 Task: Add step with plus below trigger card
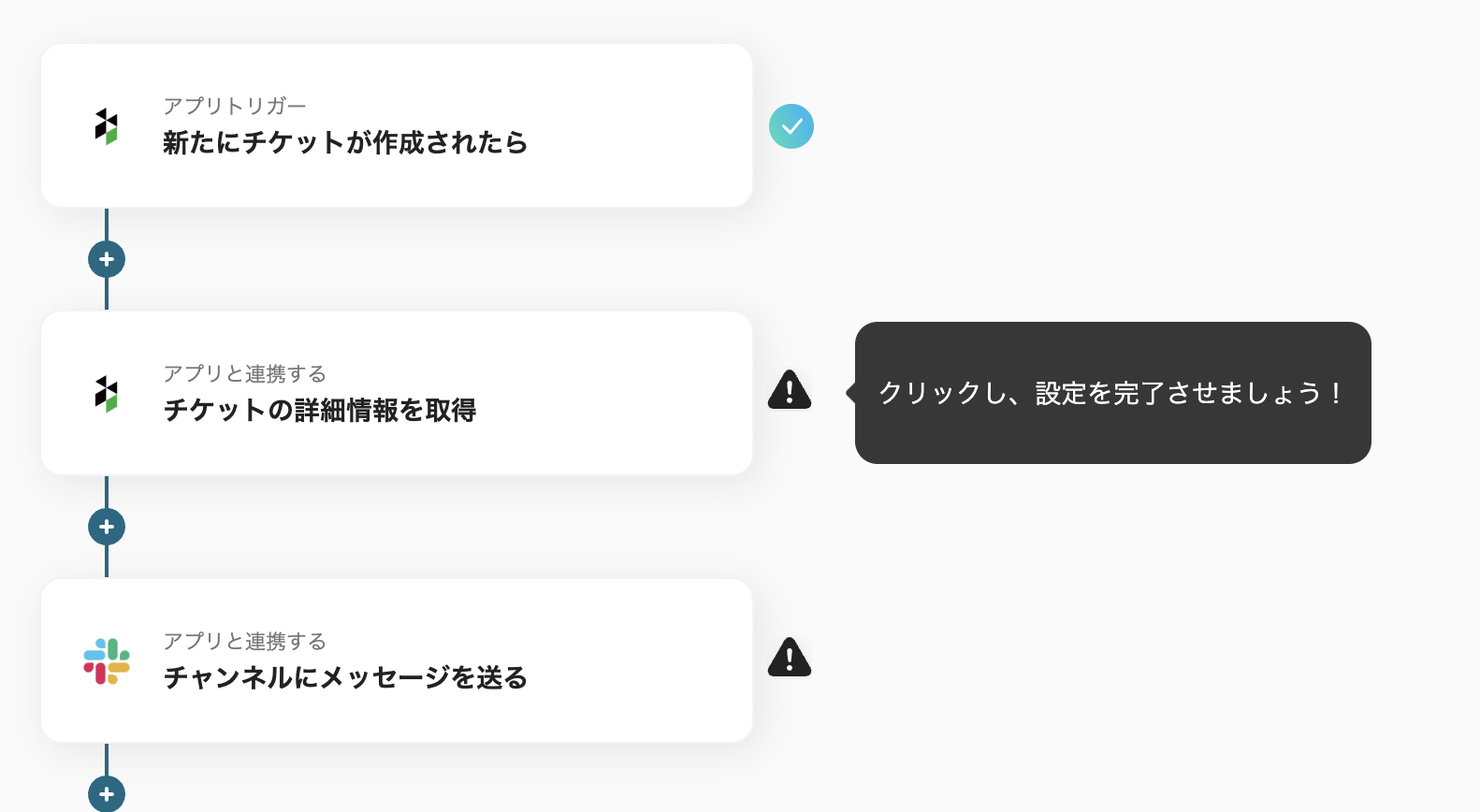tap(107, 259)
